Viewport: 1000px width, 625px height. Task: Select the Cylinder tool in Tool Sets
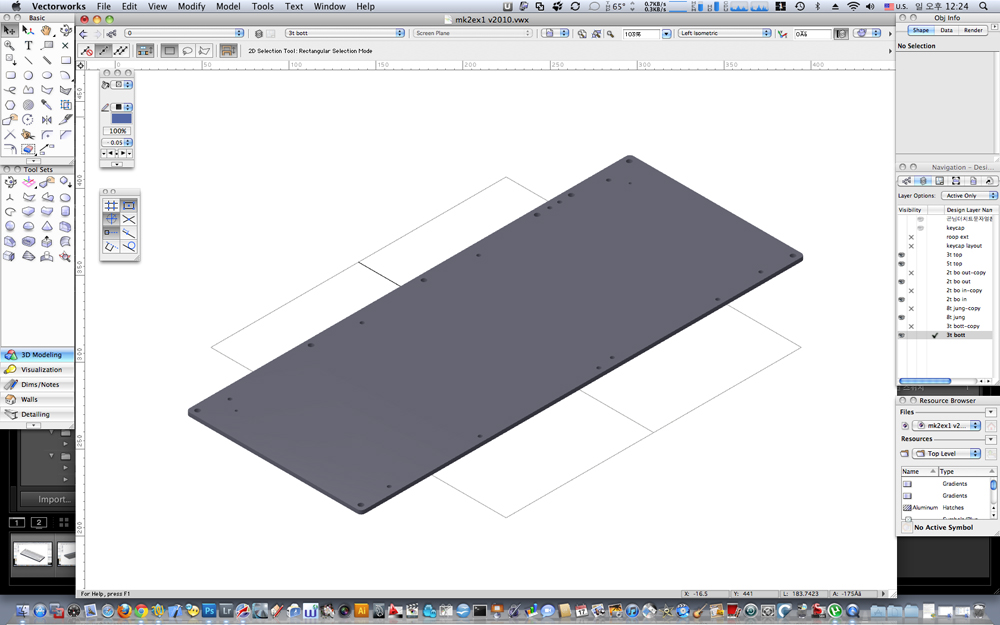pos(65,212)
